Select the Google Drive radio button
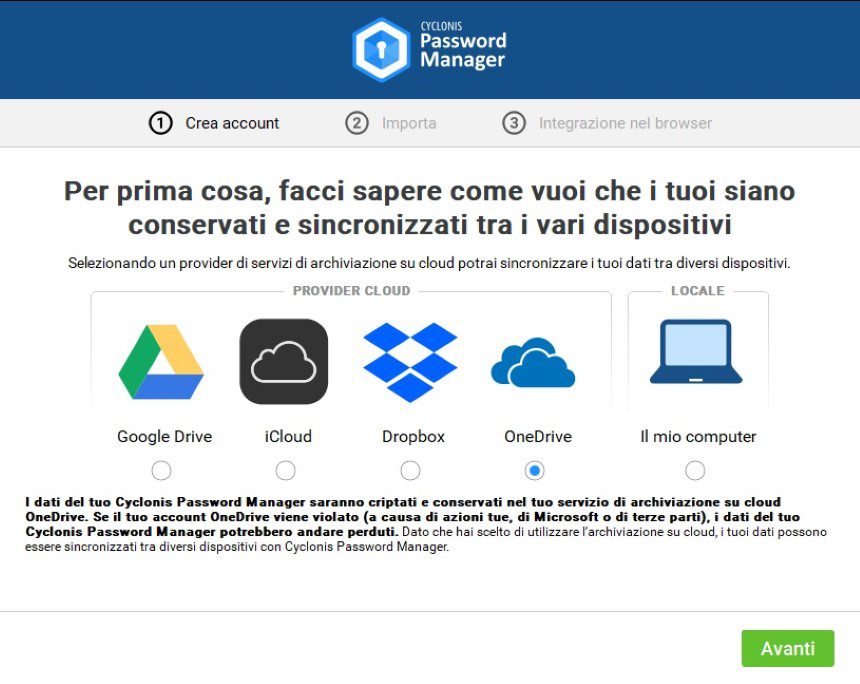This screenshot has height=684, width=860. click(161, 471)
